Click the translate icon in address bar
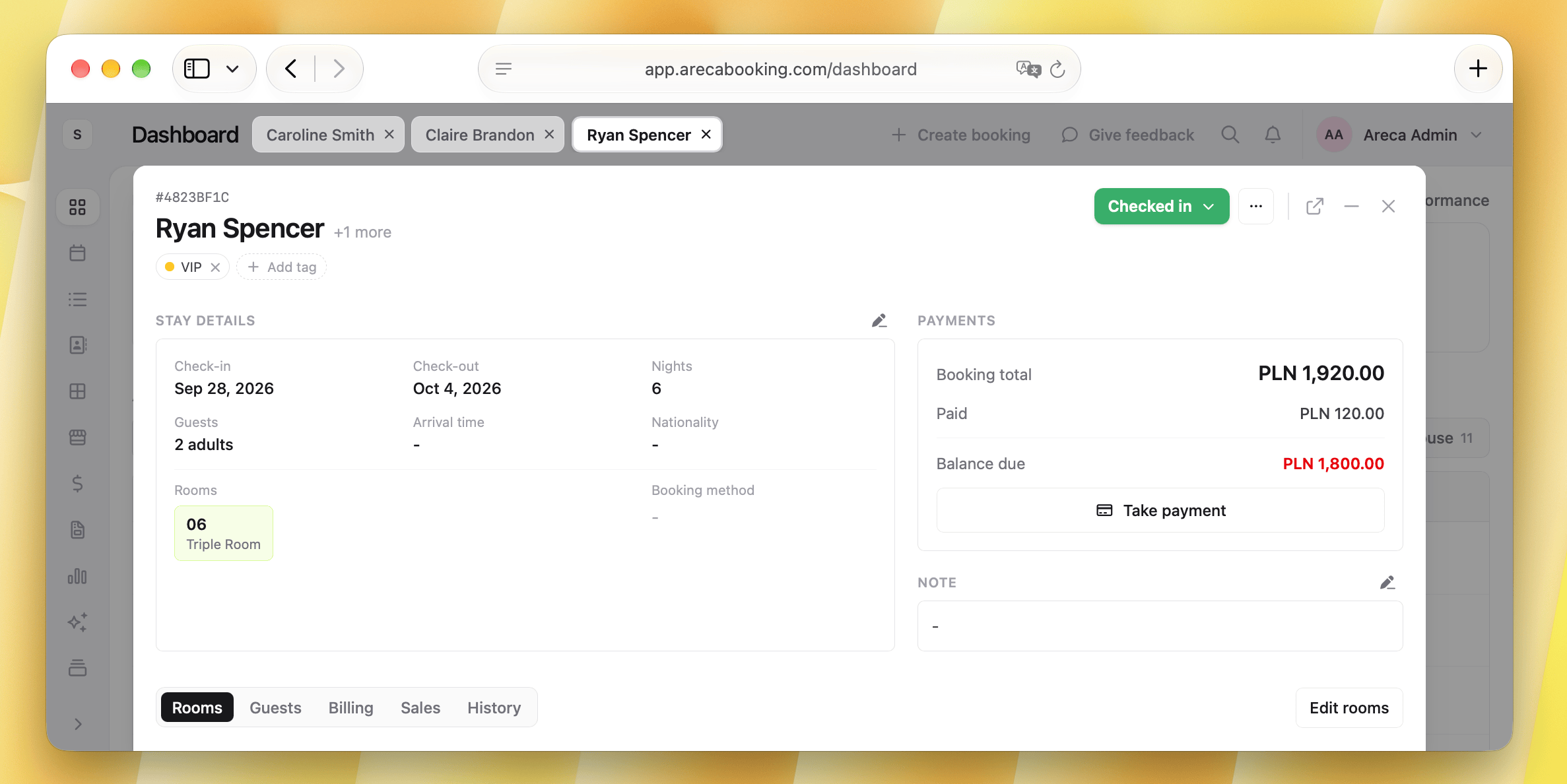This screenshot has height=784, width=1567. coord(1028,69)
